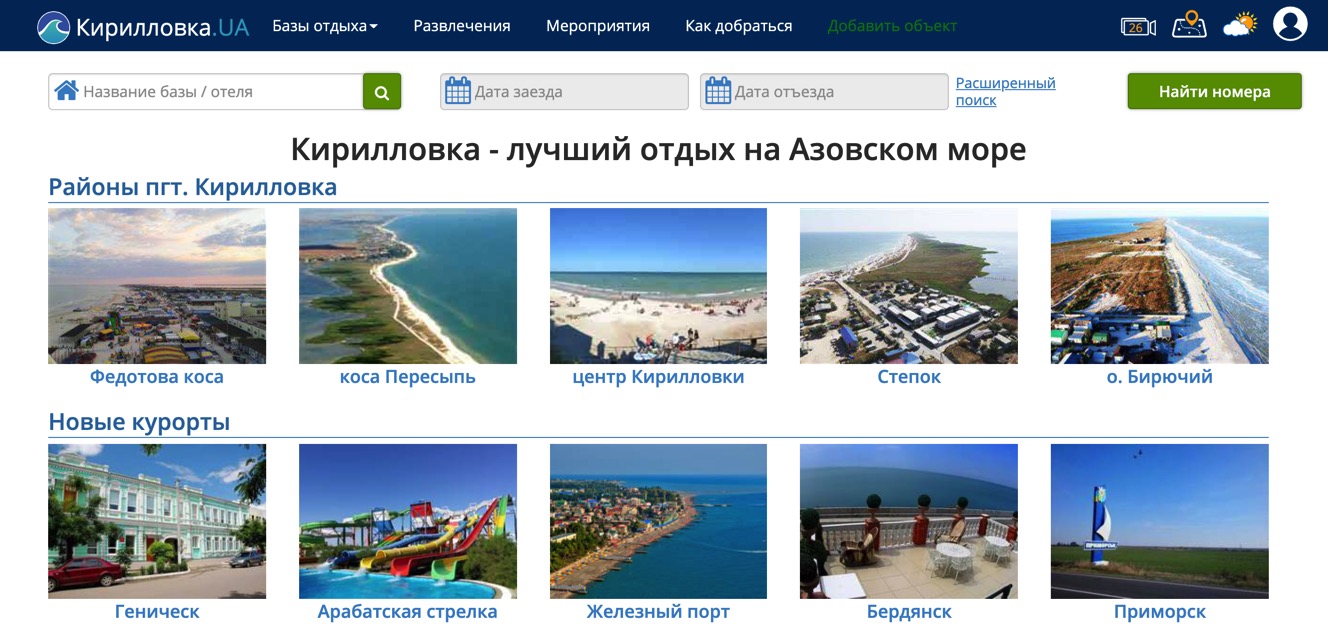Follow the Арабатская стрелка text link
Image resolution: width=1328 pixels, height=644 pixels.
pyautogui.click(x=408, y=612)
